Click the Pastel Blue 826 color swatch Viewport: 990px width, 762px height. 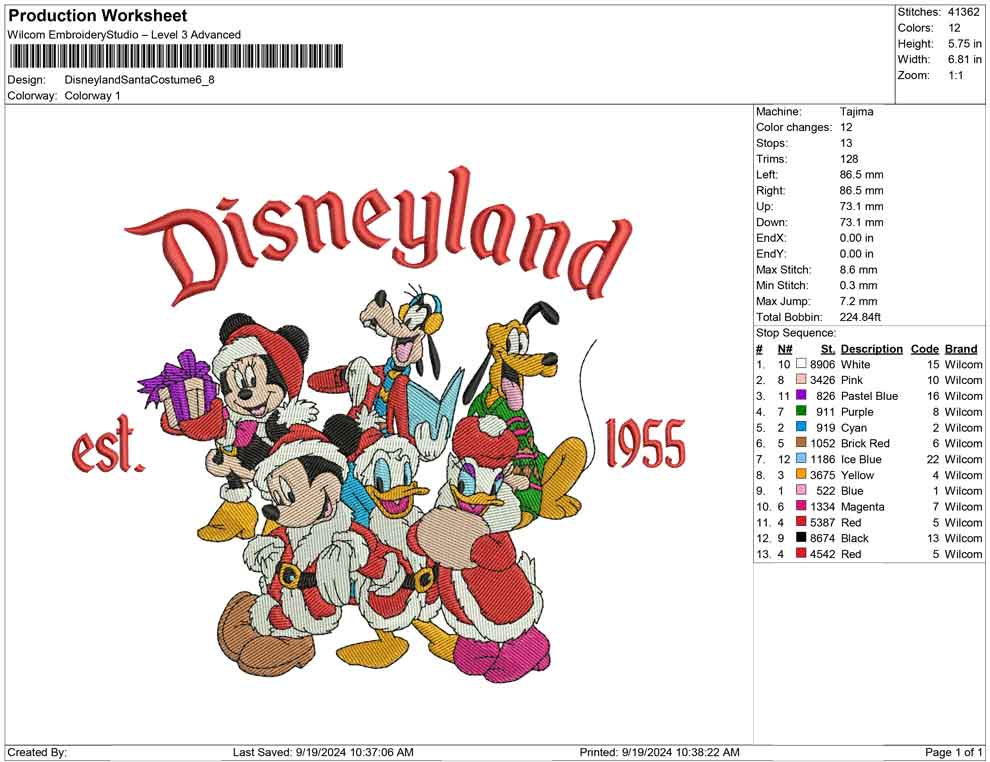coord(801,395)
